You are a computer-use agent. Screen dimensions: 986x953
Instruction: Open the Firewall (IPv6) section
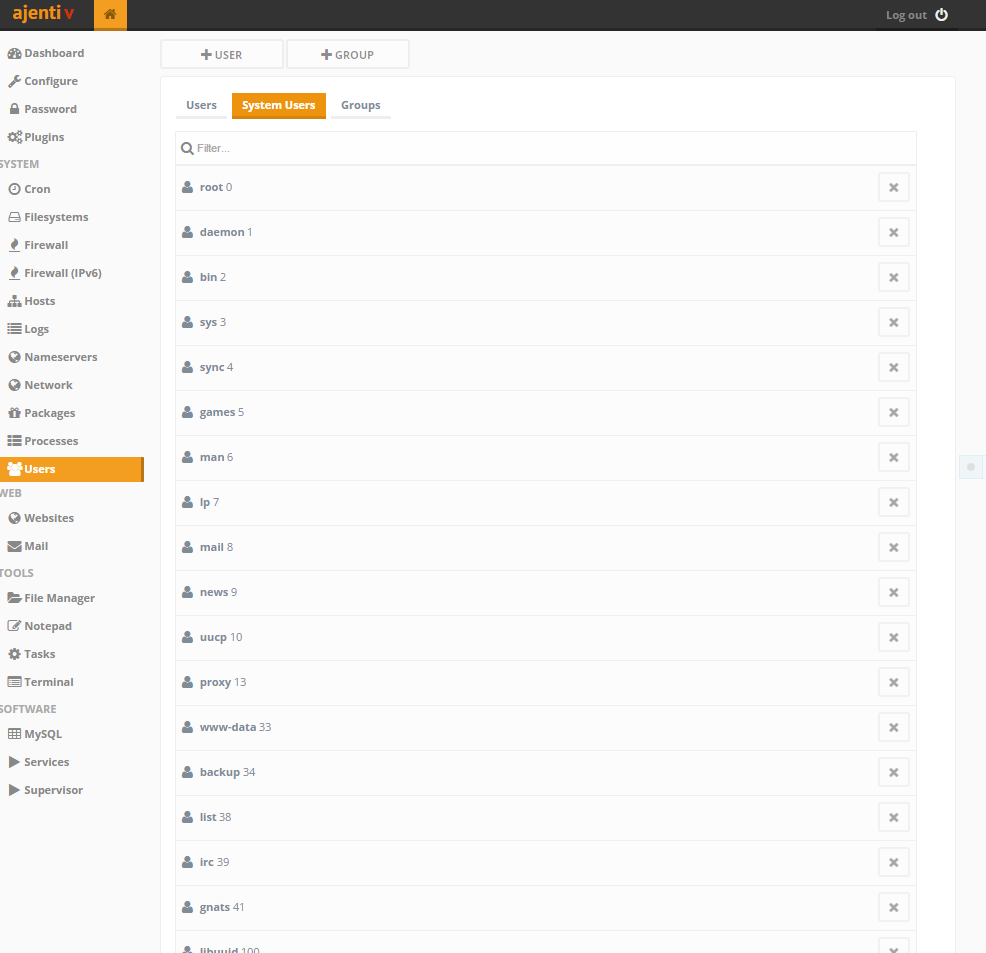point(62,273)
